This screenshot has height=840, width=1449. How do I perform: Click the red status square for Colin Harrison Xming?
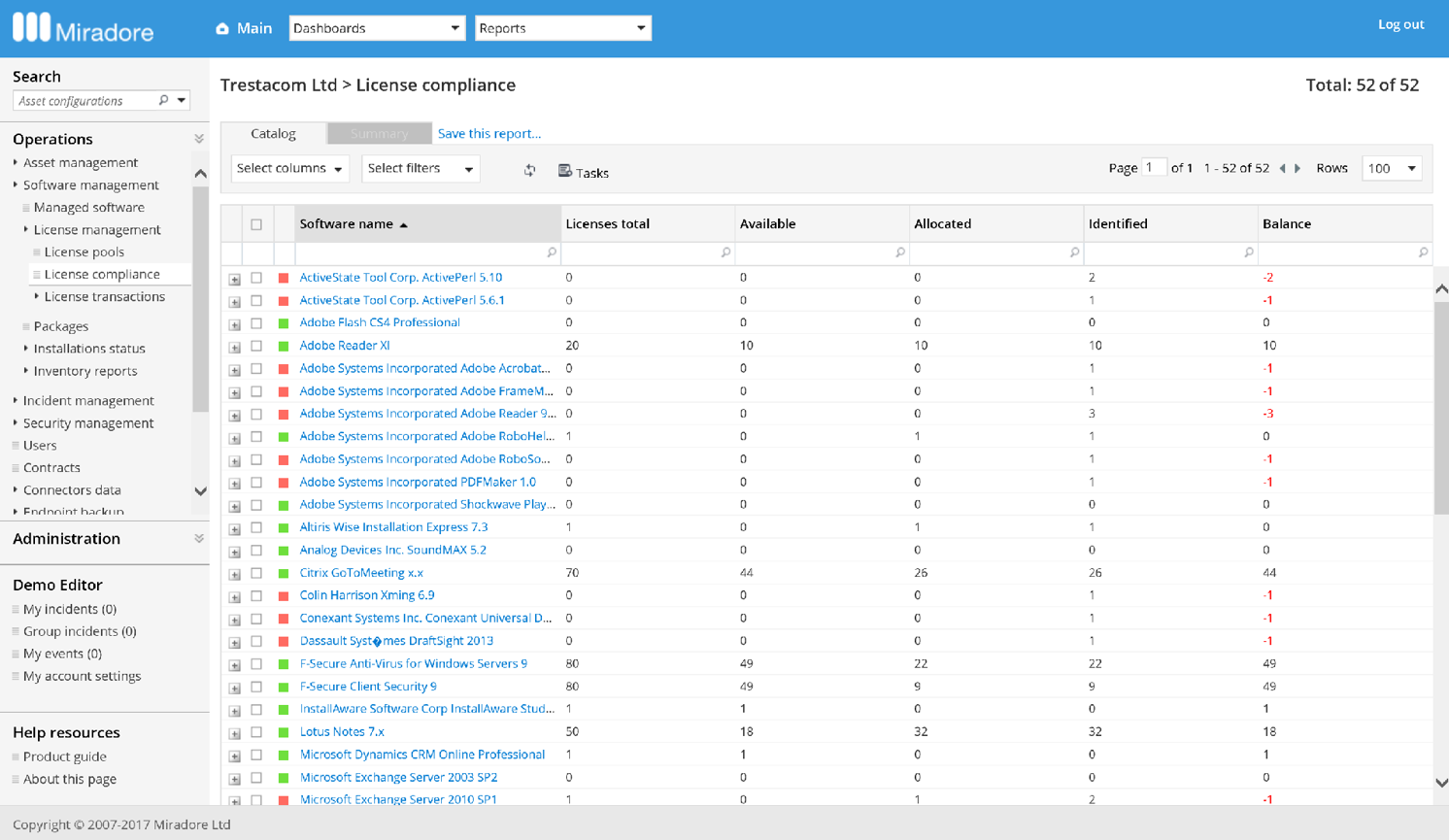(x=284, y=596)
